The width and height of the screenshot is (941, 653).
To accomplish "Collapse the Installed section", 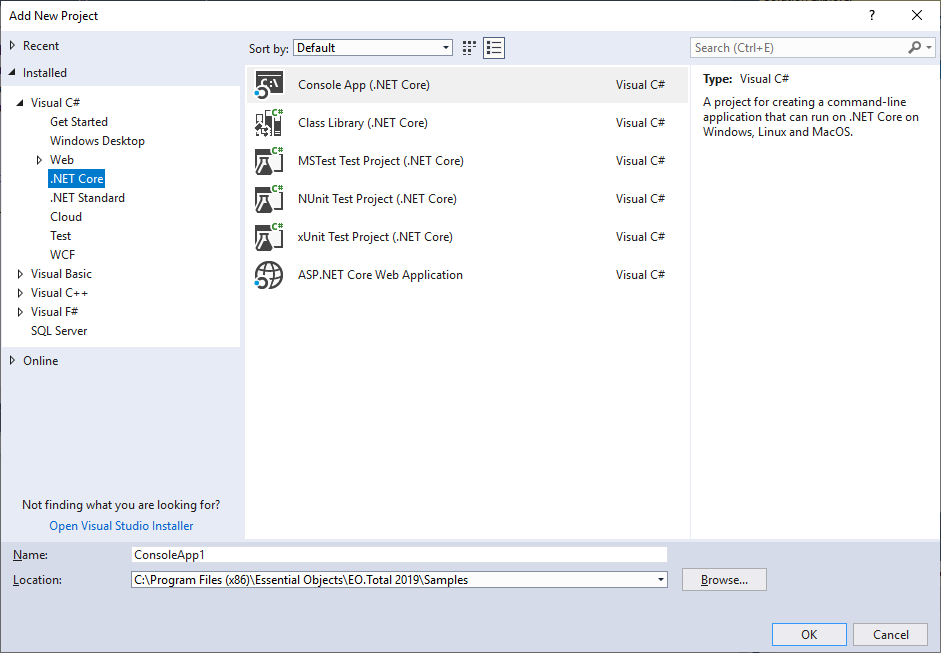I will click(12, 73).
